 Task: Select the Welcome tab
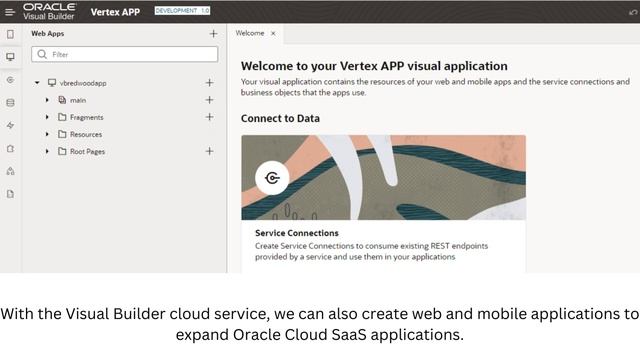pos(250,33)
